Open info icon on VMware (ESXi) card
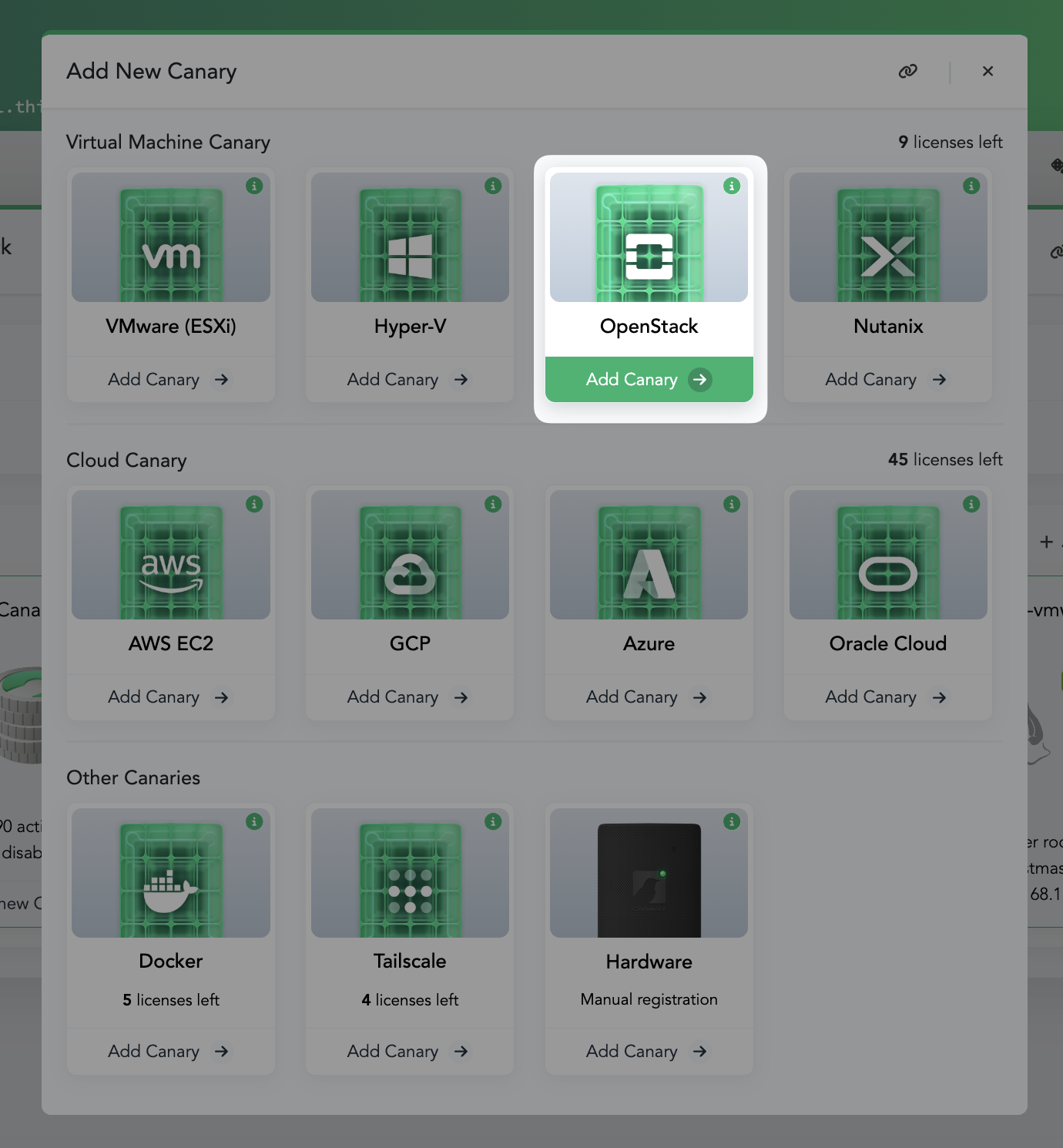The width and height of the screenshot is (1063, 1148). (254, 186)
